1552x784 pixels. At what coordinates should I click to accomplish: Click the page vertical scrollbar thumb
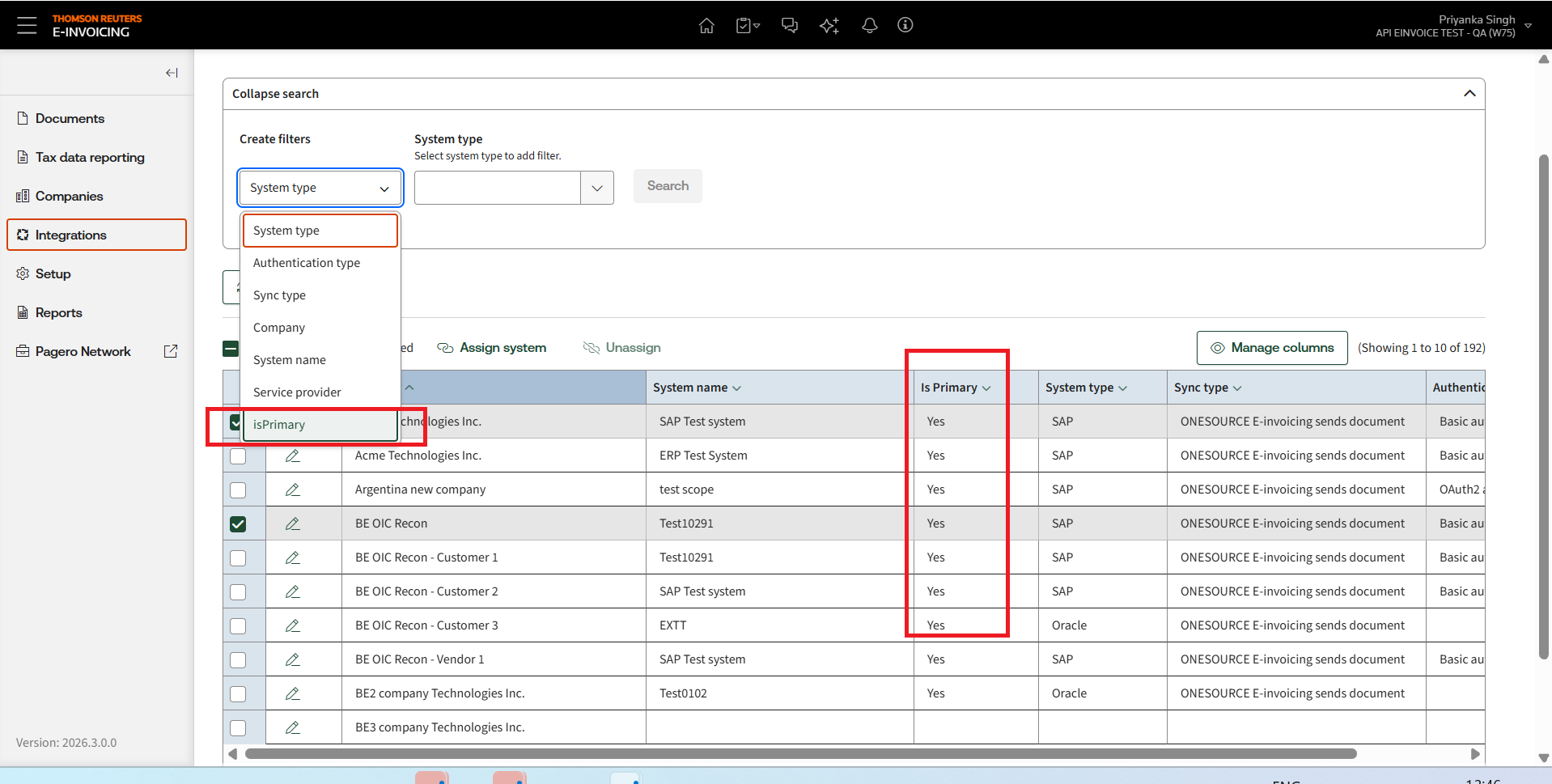(x=1543, y=406)
